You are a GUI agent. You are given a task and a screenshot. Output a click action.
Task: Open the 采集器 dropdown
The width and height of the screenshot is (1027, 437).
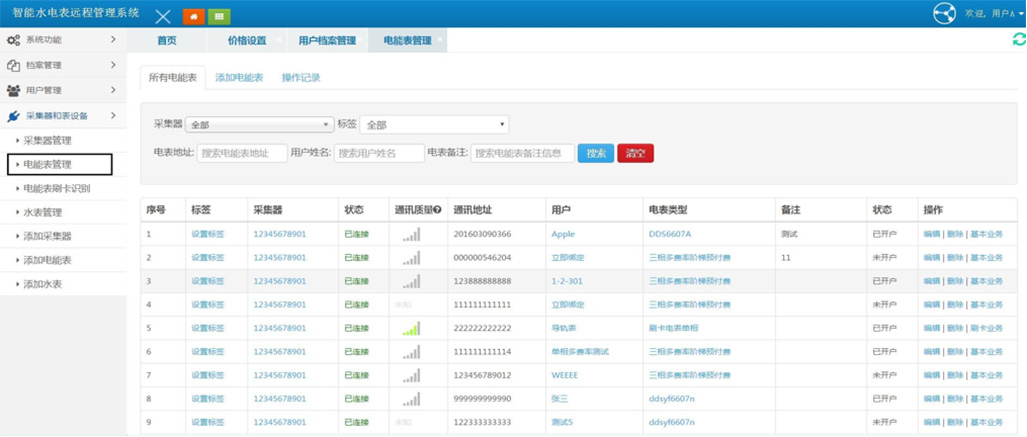[x=260, y=124]
